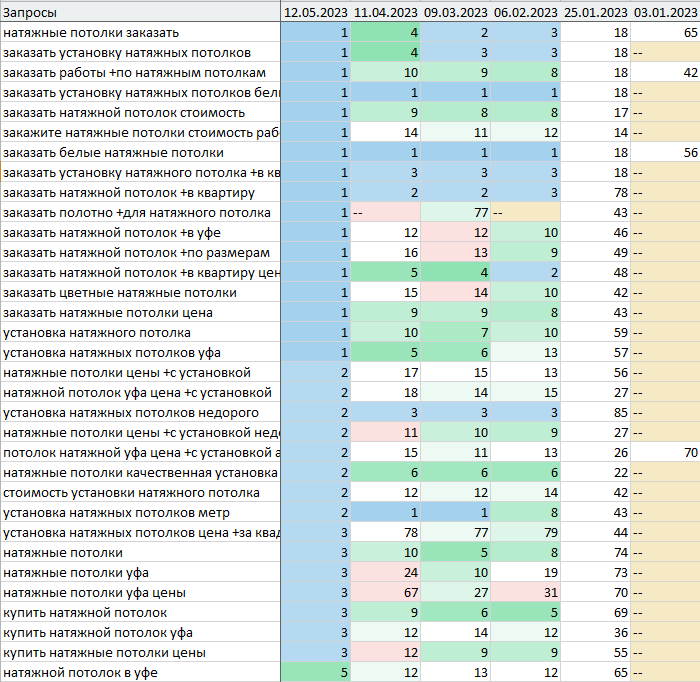
Task: Select the 11.04.2023 date column header
Action: click(386, 12)
